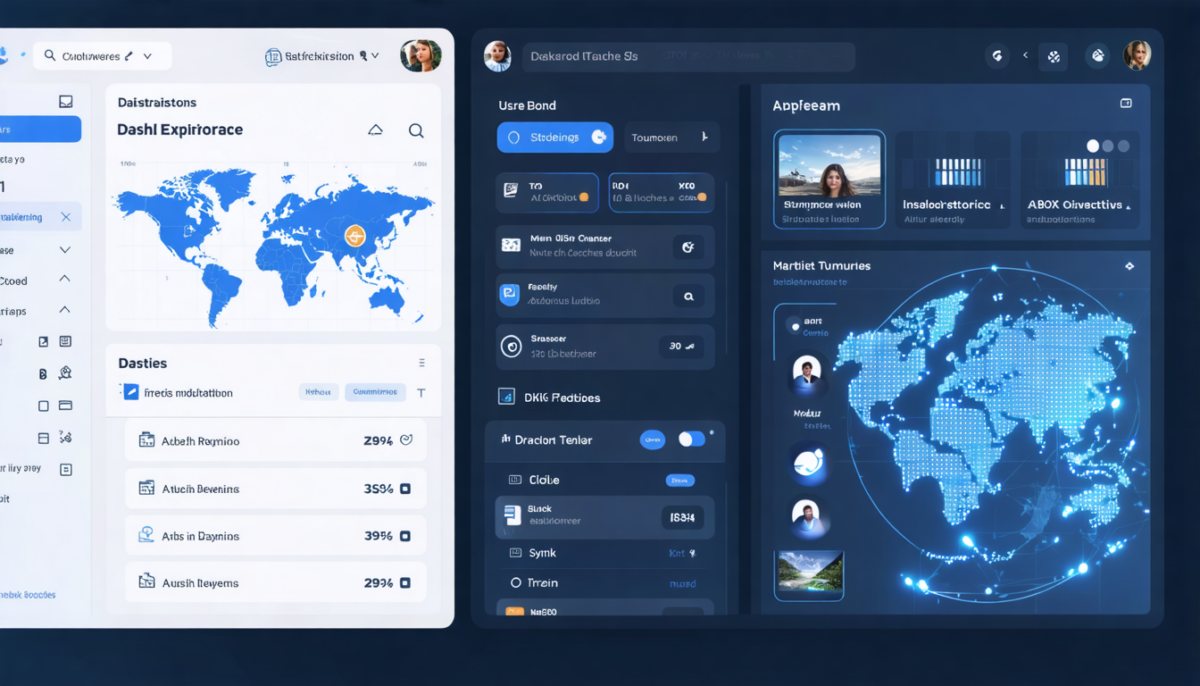Select the second wider tag button in Dasties
1200x686 pixels.
(x=375, y=392)
